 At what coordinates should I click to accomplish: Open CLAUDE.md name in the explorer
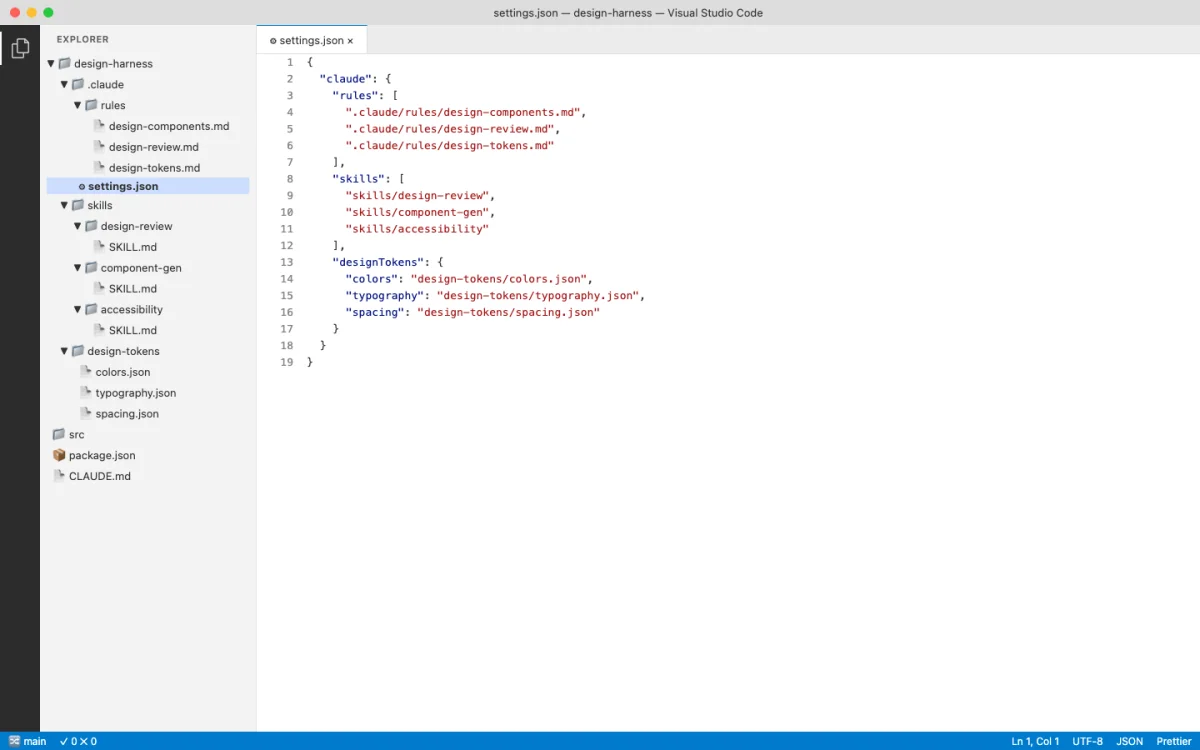[100, 476]
